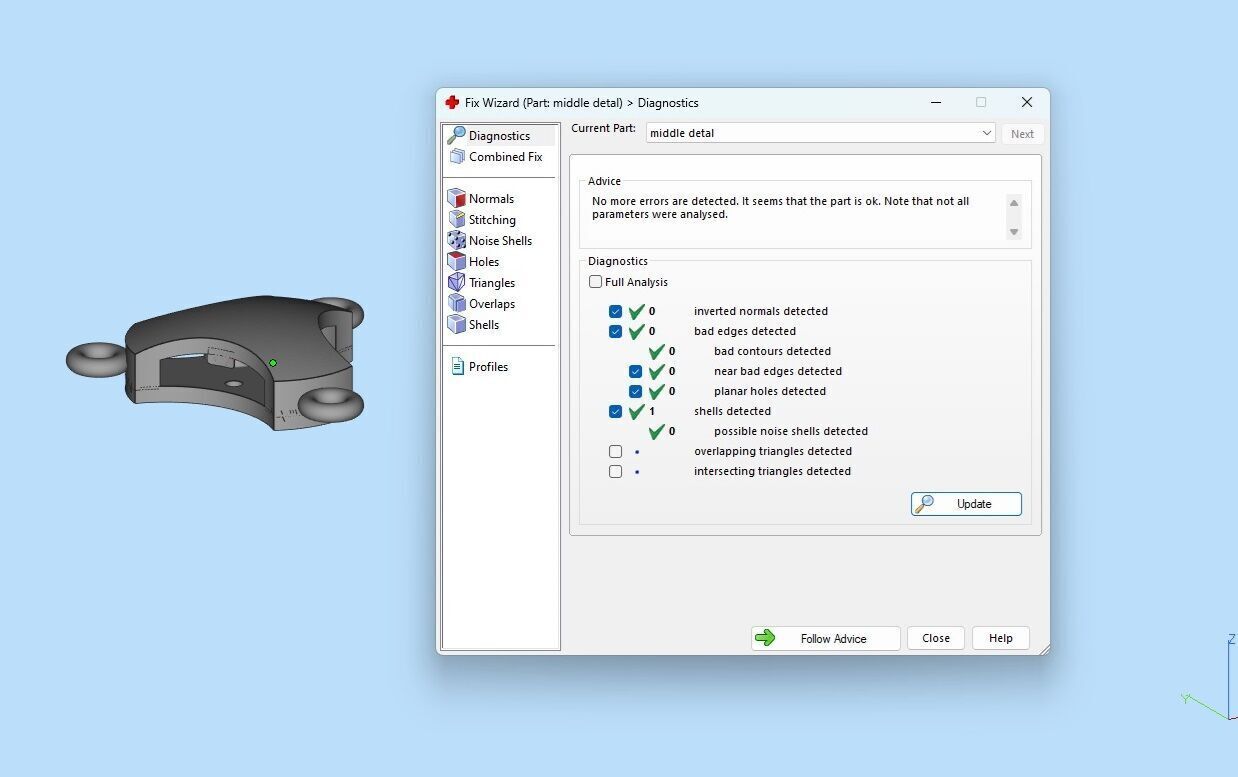Viewport: 1238px width, 777px height.
Task: Click the Holes cube icon
Action: 456,261
